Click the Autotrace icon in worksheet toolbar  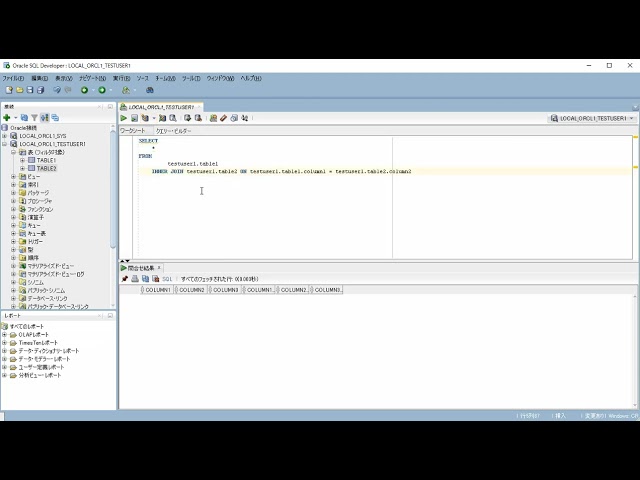[162, 118]
